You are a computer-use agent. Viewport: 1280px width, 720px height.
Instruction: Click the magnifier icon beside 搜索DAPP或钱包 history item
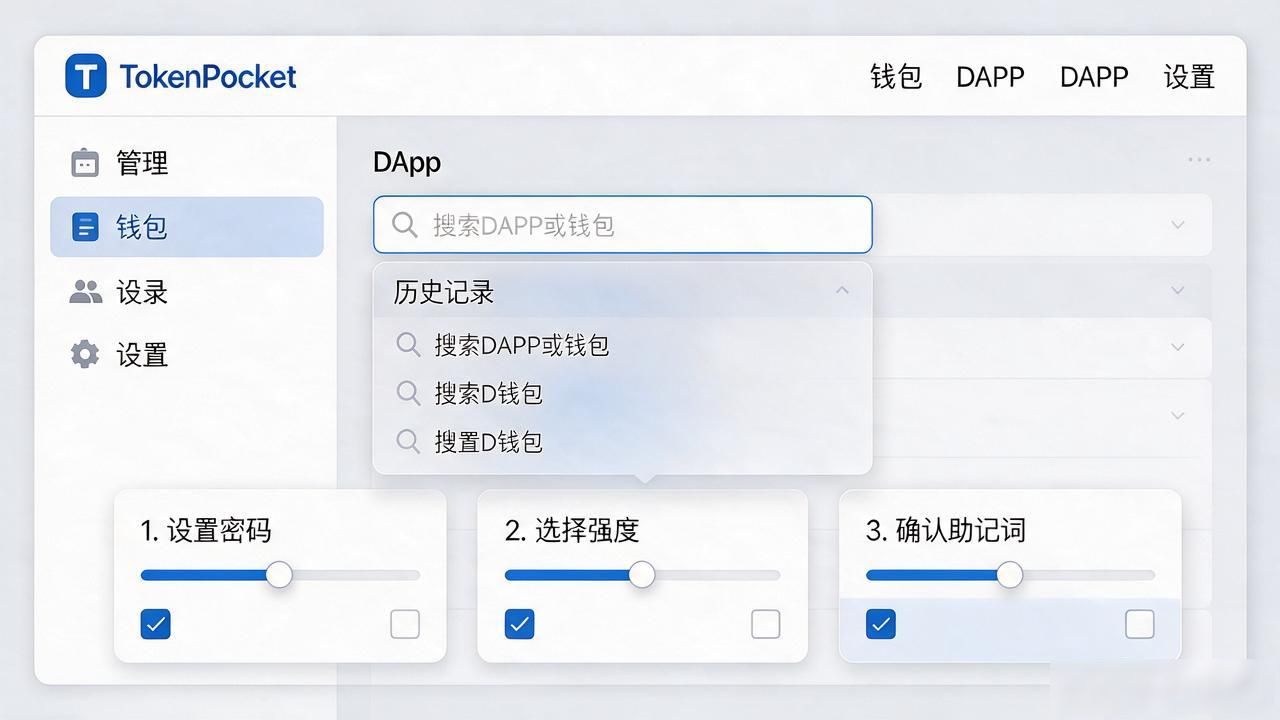[408, 344]
